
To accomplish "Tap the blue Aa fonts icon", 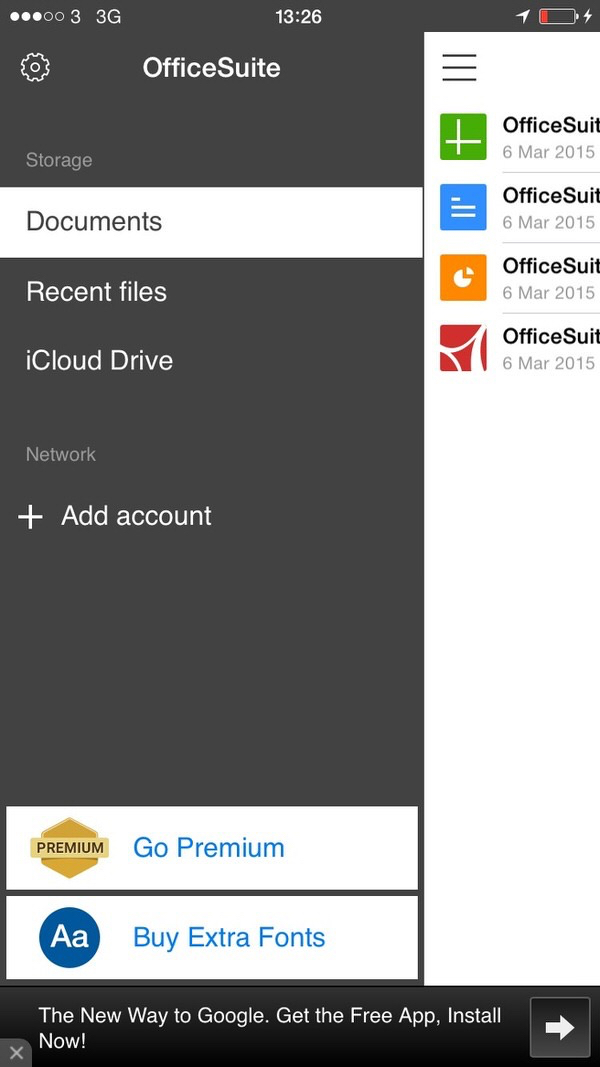I will (x=69, y=937).
